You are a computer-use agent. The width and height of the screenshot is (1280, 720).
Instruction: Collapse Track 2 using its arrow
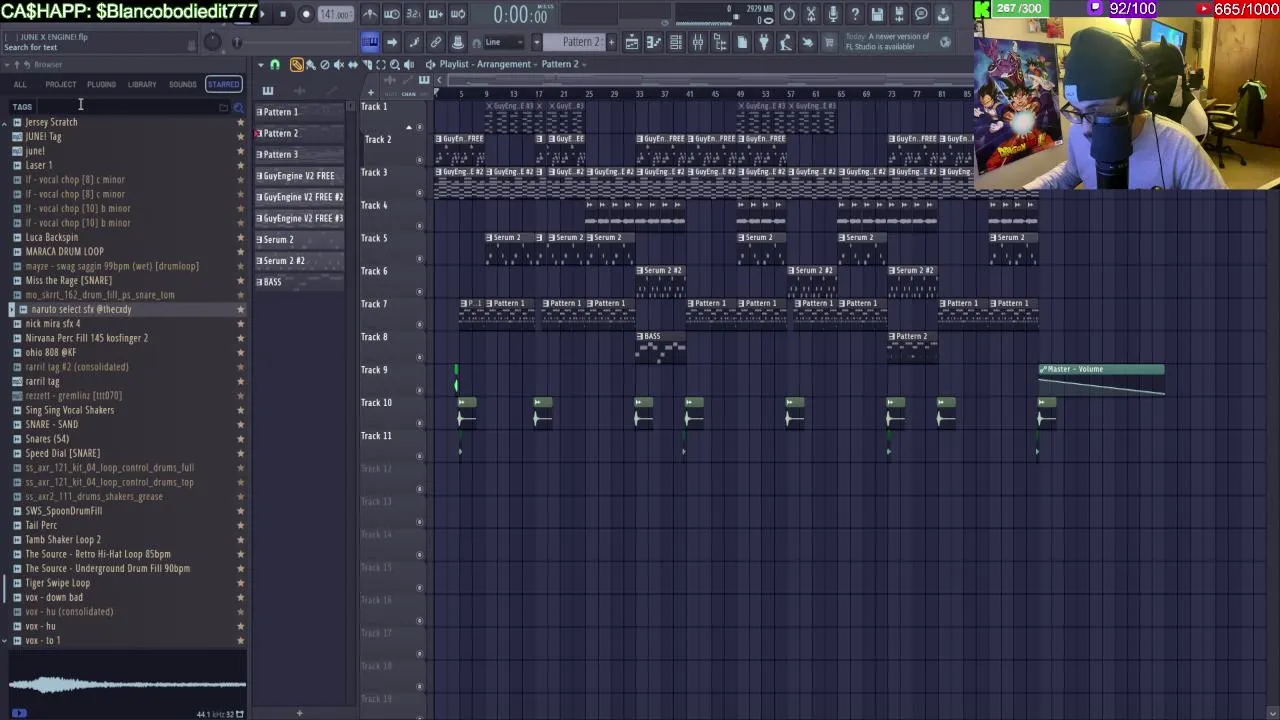(x=409, y=128)
